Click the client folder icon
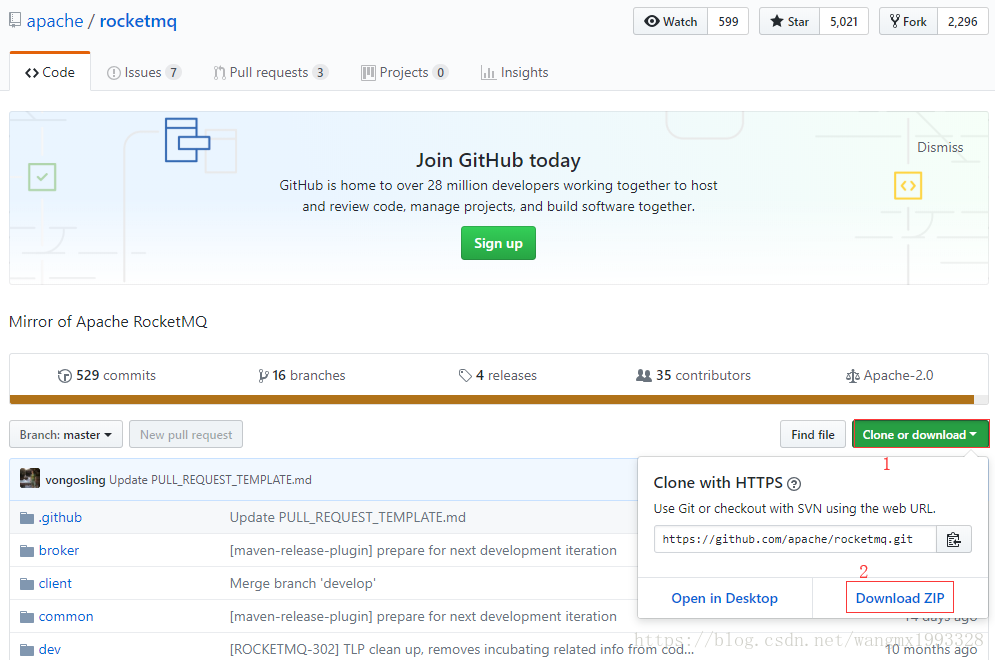Screen dimensions: 995x660 pyautogui.click(x=27, y=584)
